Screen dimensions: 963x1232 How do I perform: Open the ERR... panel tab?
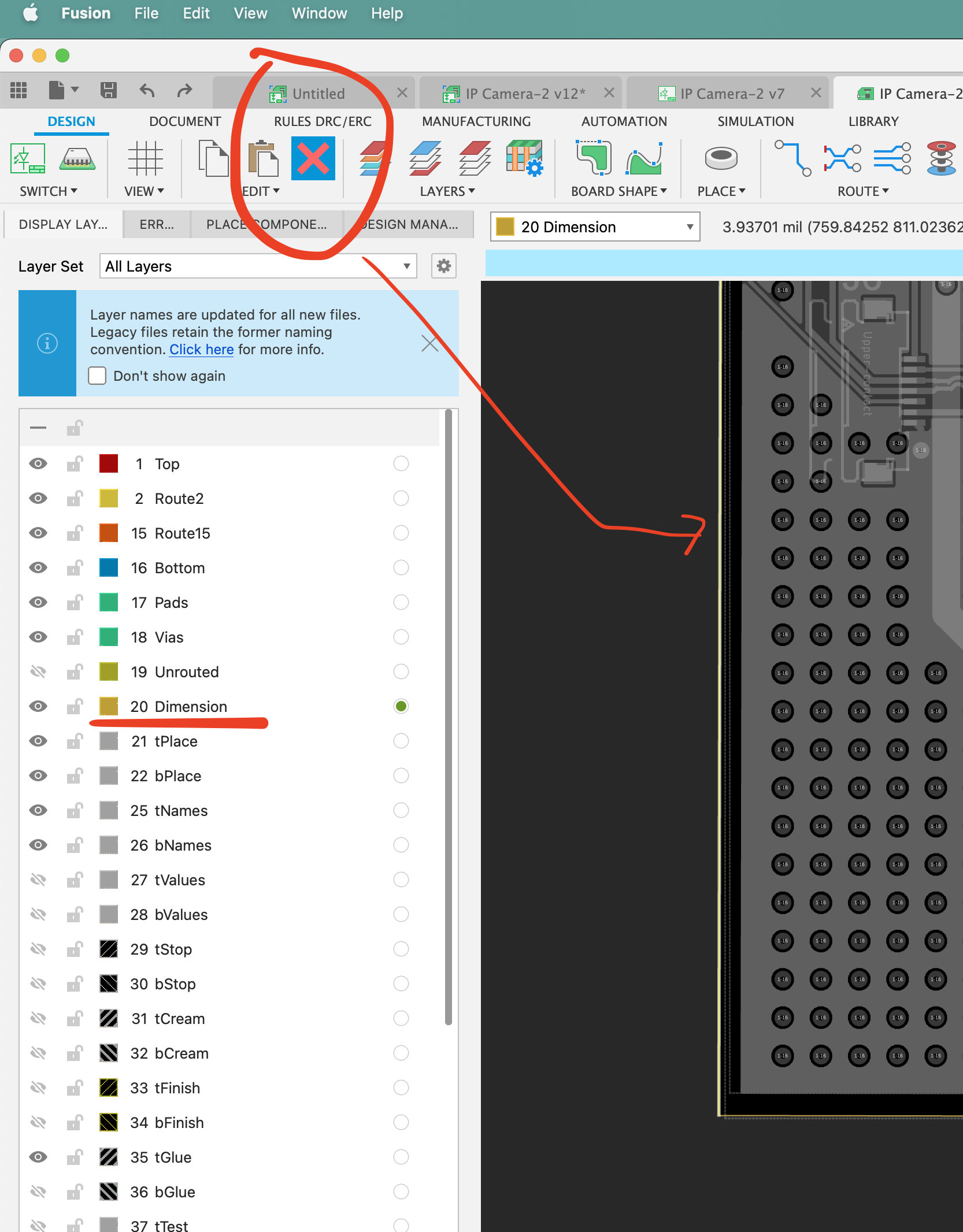[156, 224]
